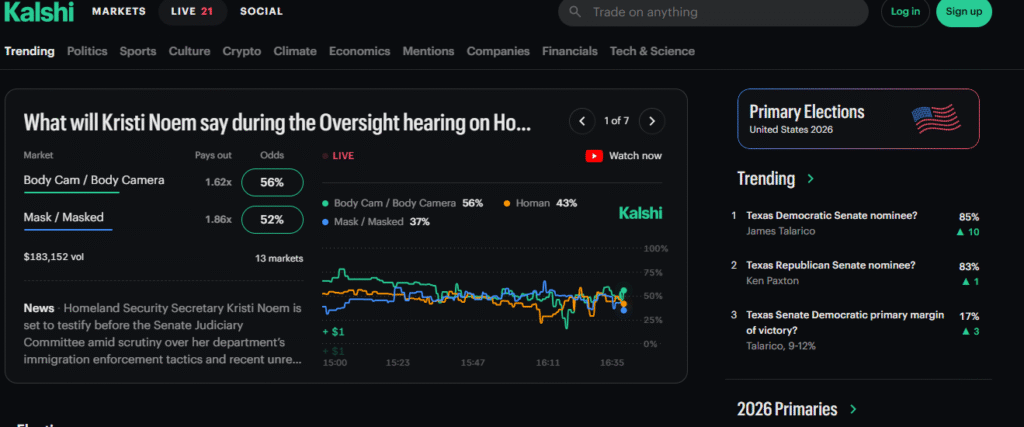1024x427 pixels.
Task: Select the Politics category tab
Action: point(87,51)
